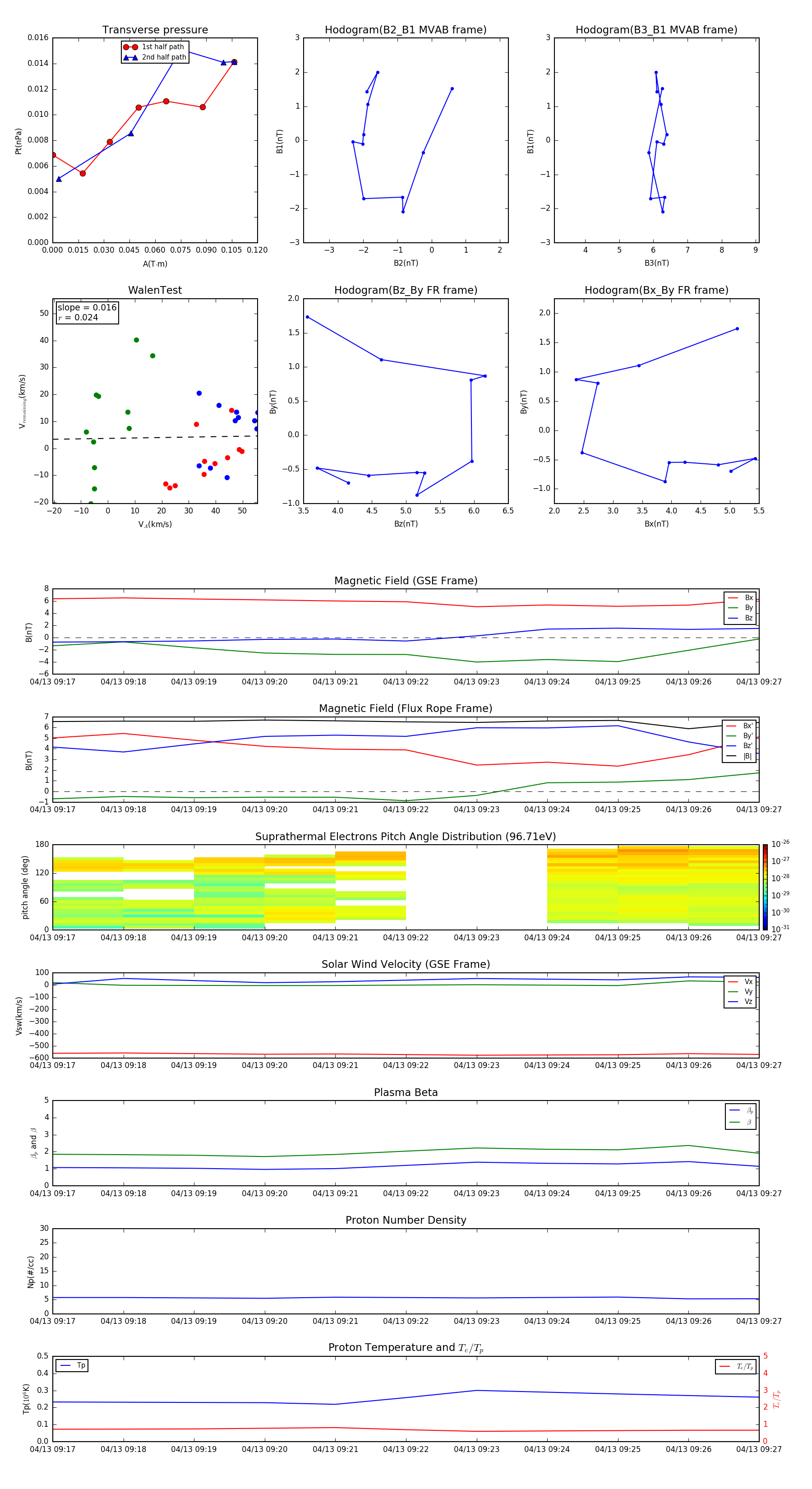Click the 'B2(nT)' x-axis label
812x1489 pixels.
(x=406, y=263)
